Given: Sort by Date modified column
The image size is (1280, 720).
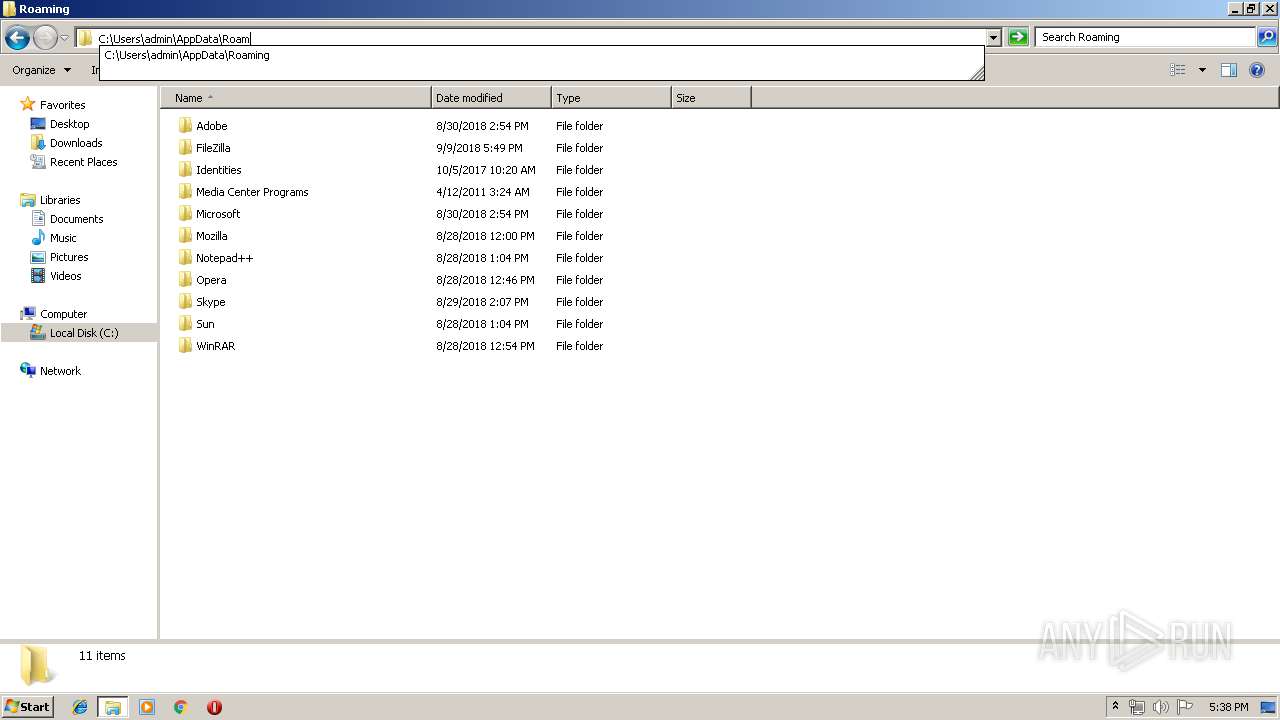Looking at the screenshot, I should pos(491,98).
